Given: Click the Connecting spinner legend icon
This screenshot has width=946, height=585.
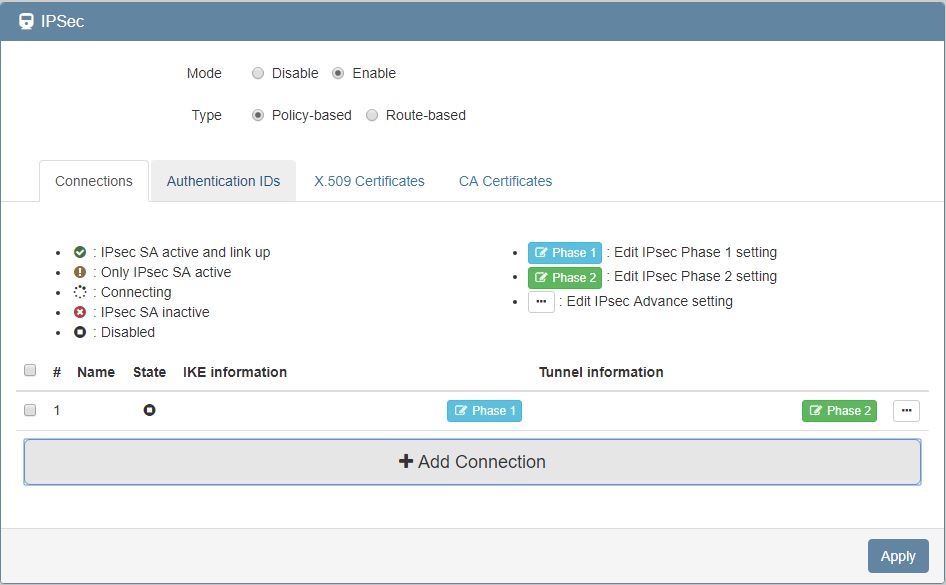Looking at the screenshot, I should [x=80, y=292].
